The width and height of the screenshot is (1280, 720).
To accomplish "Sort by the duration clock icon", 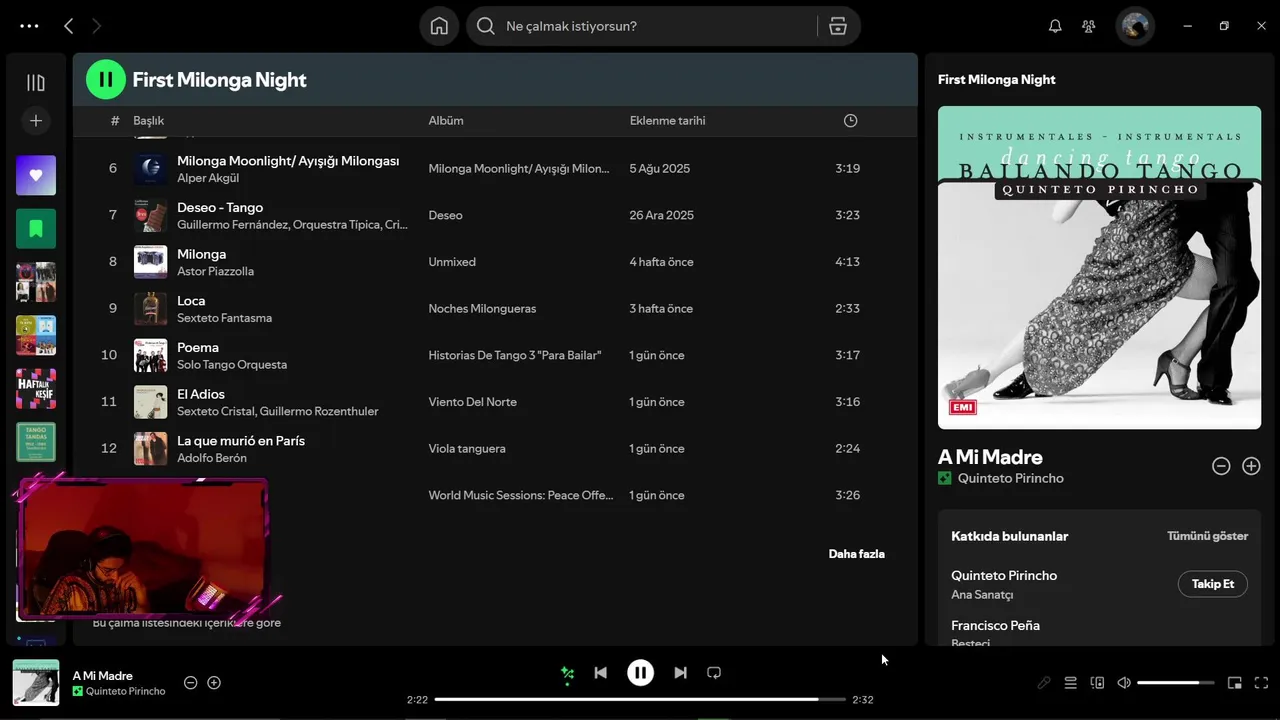I will (x=850, y=121).
